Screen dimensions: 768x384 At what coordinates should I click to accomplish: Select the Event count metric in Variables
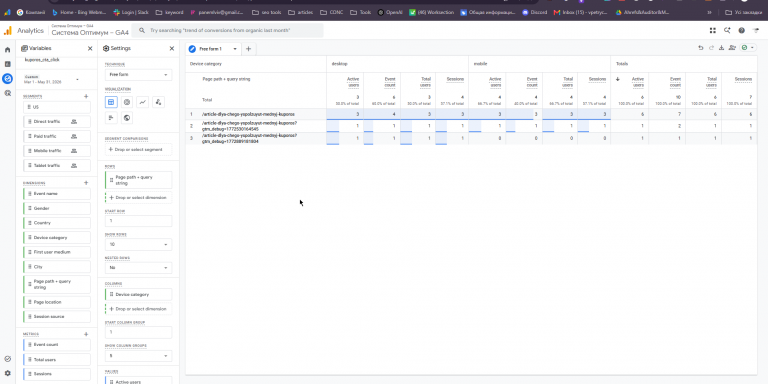(x=57, y=345)
